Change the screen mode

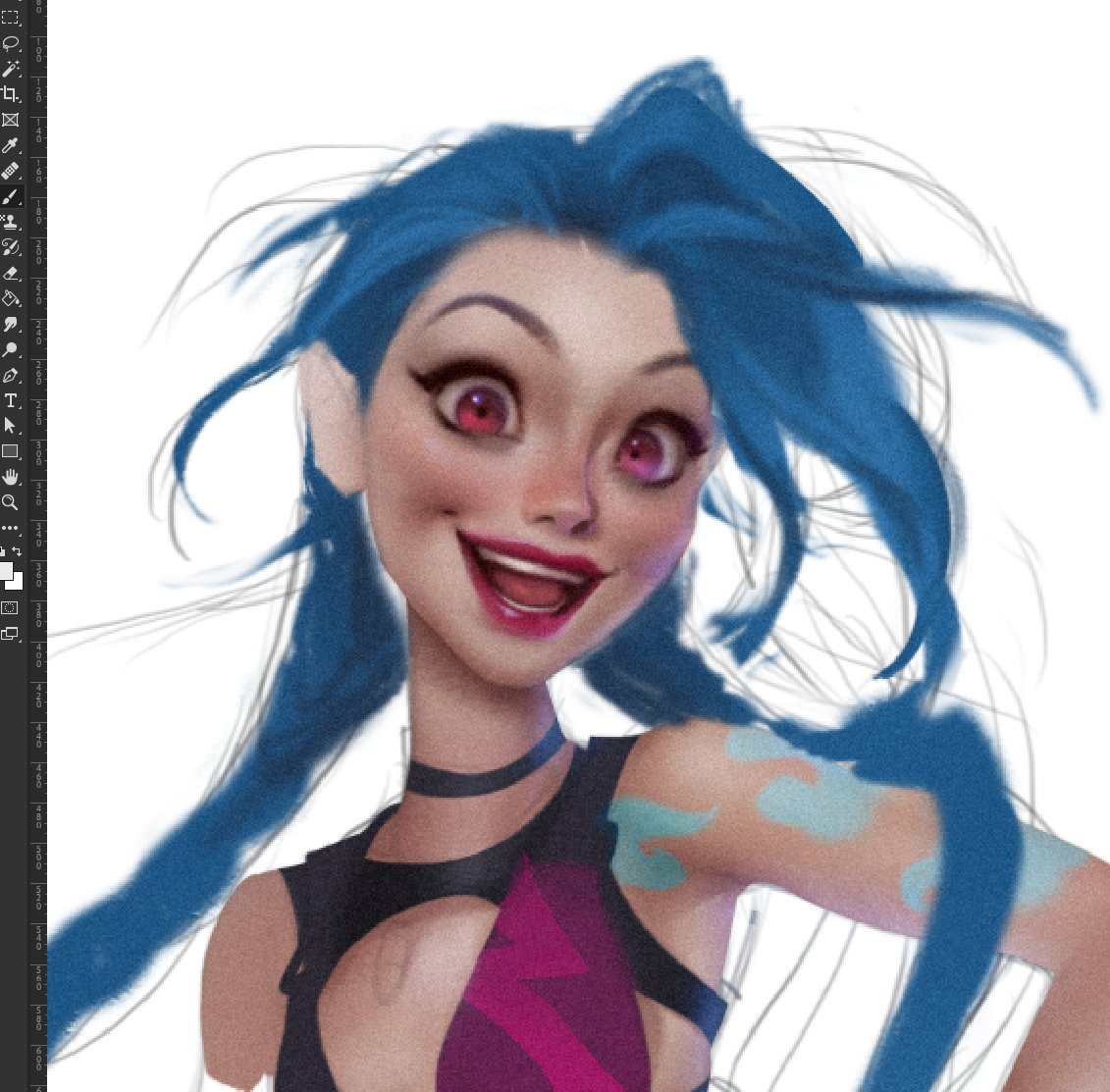[x=10, y=634]
